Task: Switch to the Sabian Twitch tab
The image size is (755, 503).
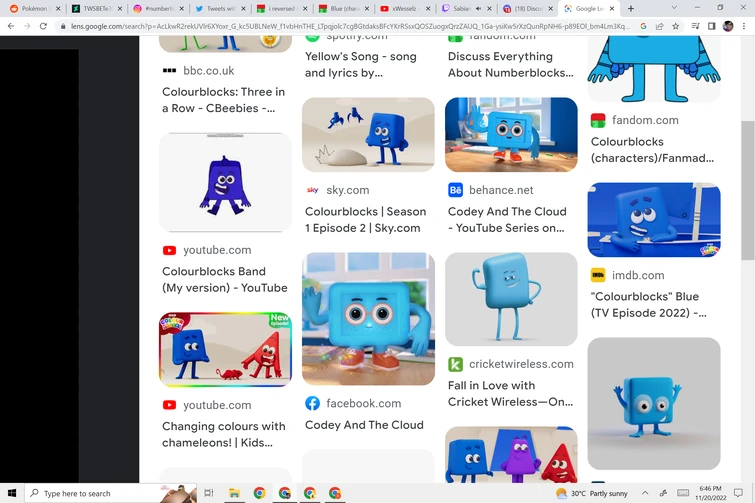Action: [466, 8]
